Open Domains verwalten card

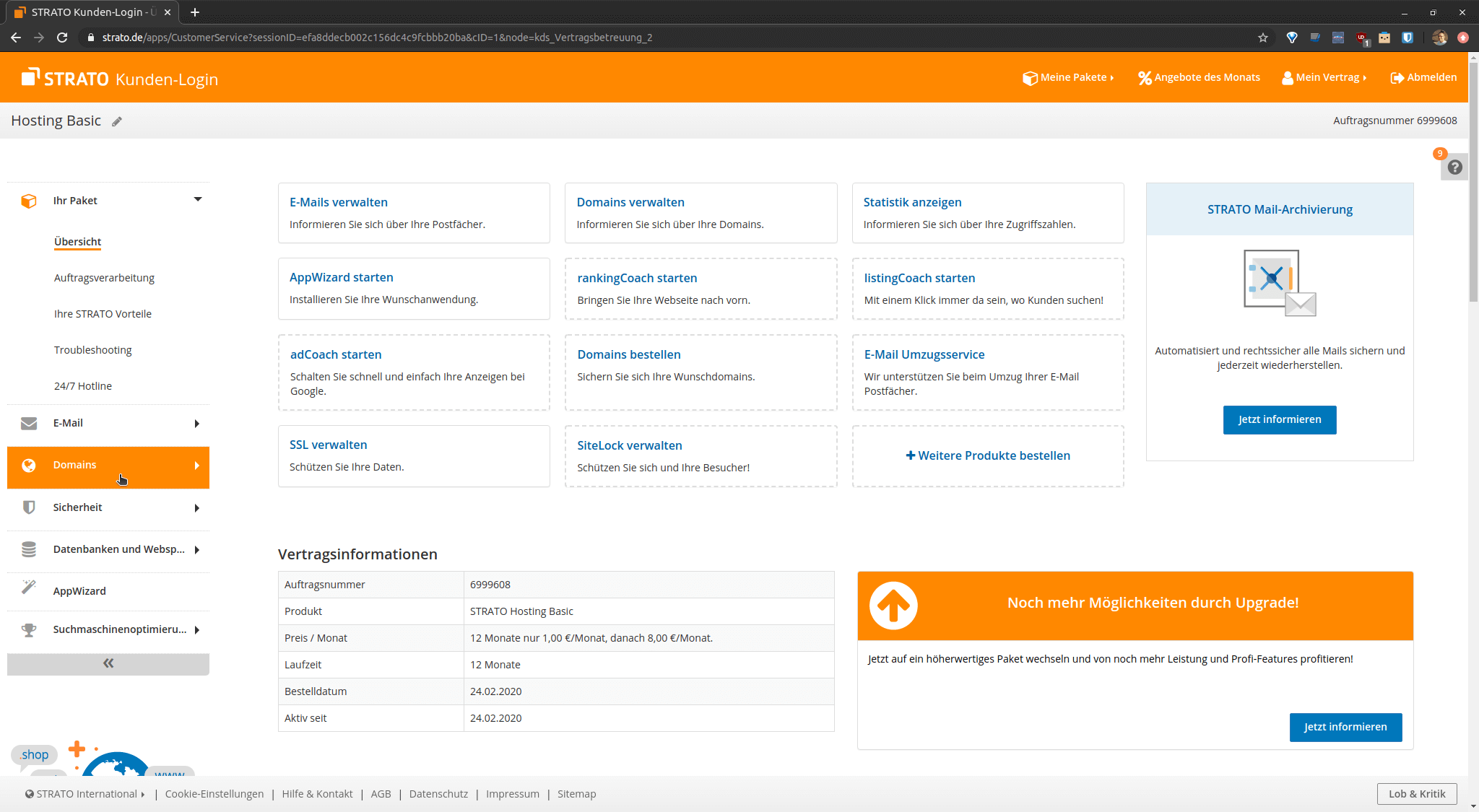[x=701, y=213]
